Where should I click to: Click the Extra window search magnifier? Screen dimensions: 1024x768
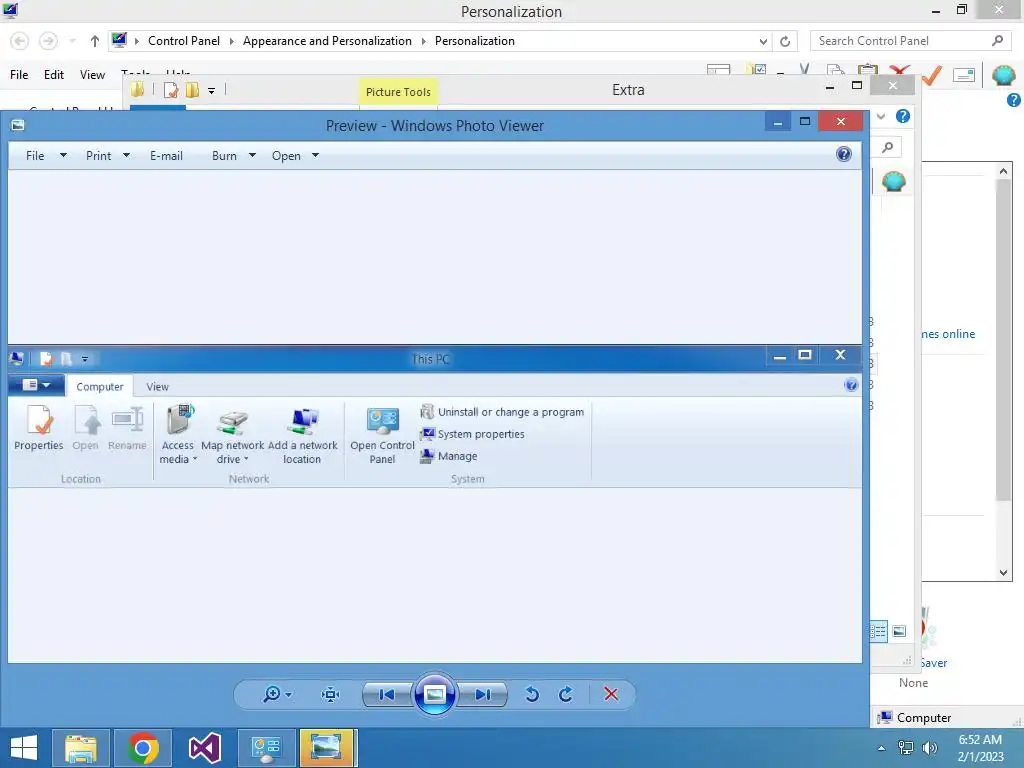click(888, 147)
